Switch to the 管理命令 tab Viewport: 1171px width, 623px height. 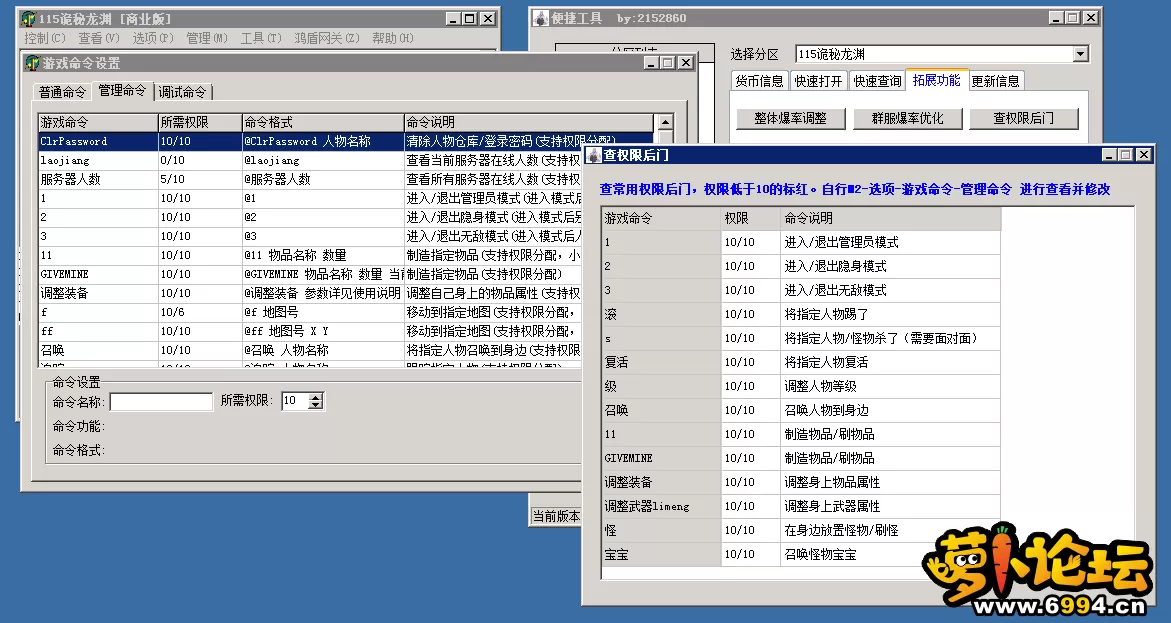pos(122,90)
